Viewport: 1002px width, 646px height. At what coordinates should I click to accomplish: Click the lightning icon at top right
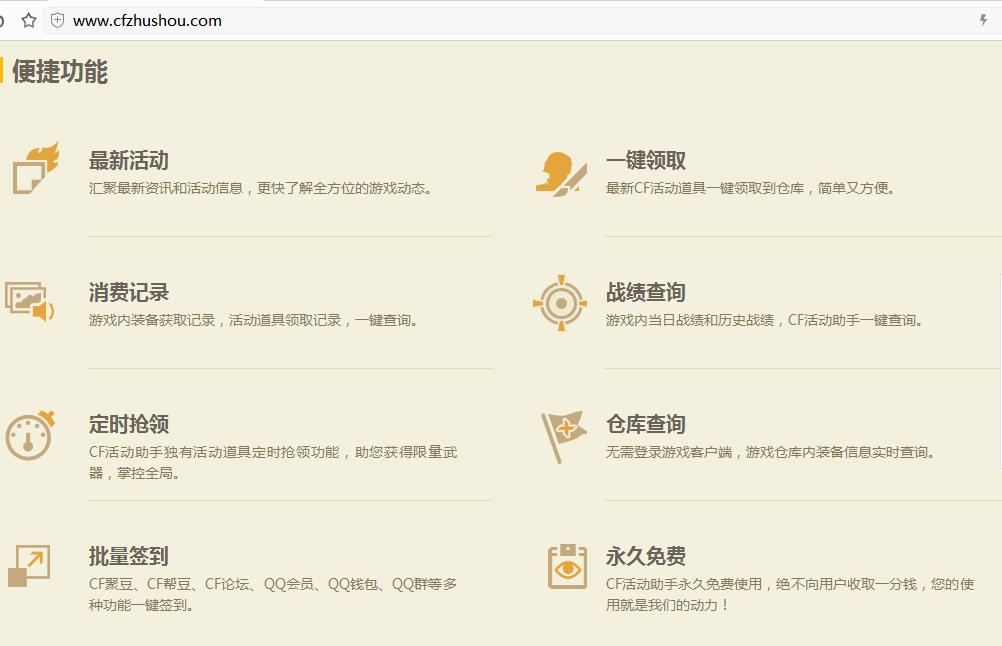pos(982,19)
